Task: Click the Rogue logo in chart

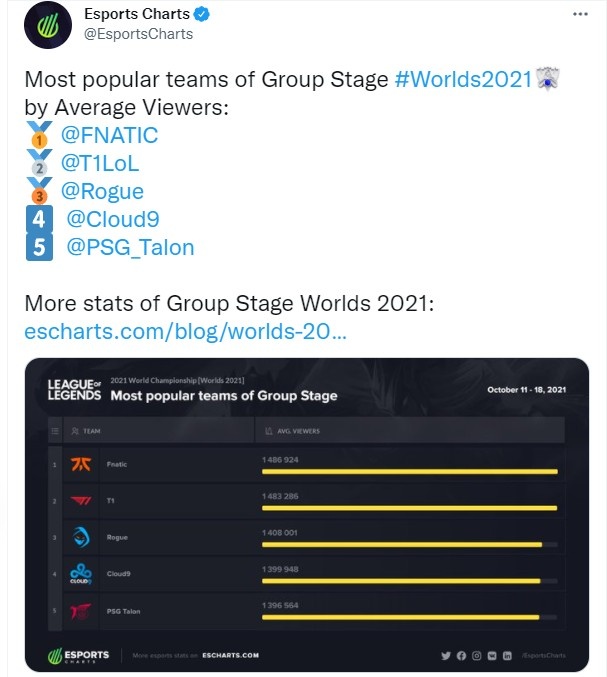Action: coord(81,538)
